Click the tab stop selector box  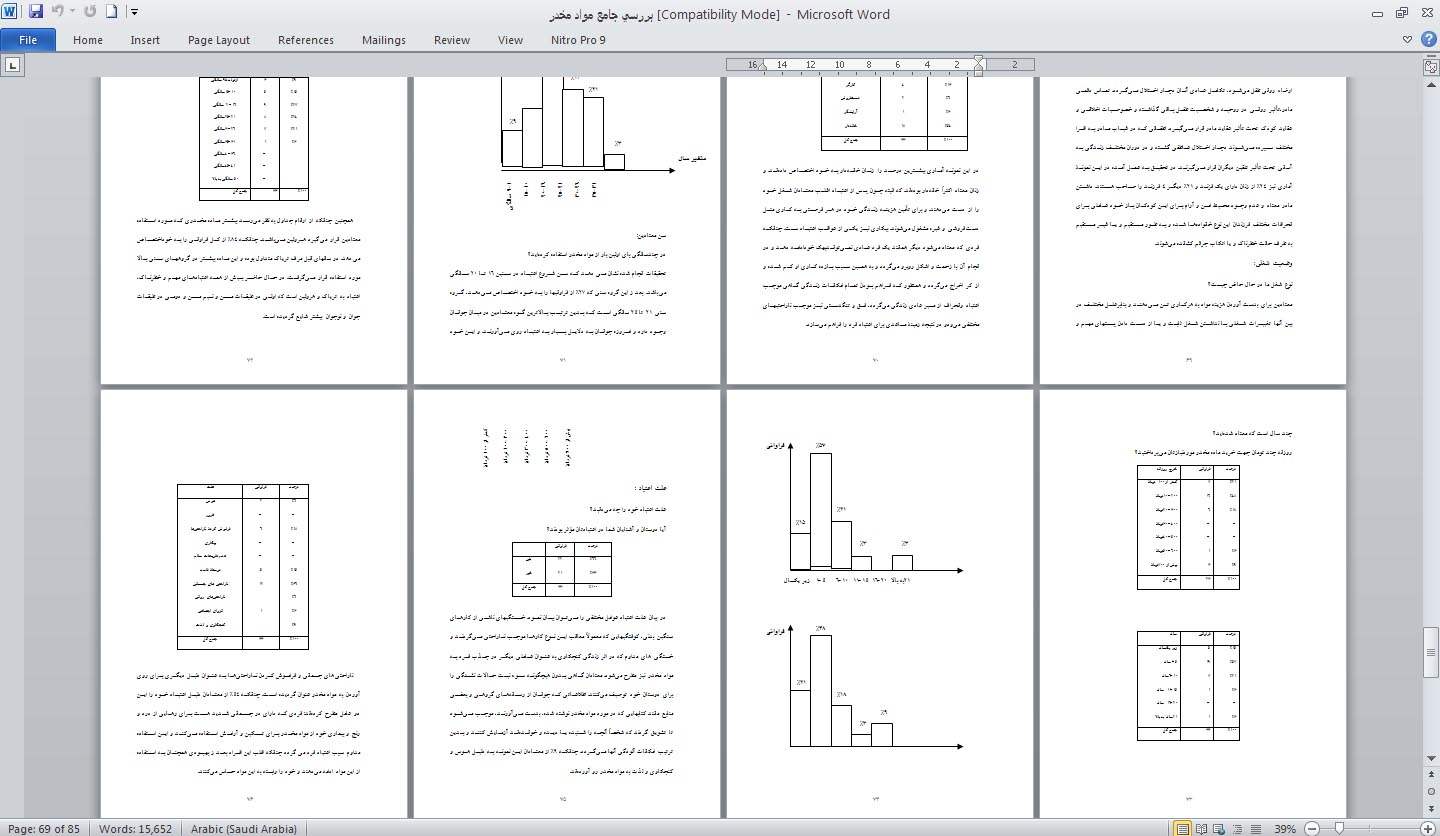point(13,66)
